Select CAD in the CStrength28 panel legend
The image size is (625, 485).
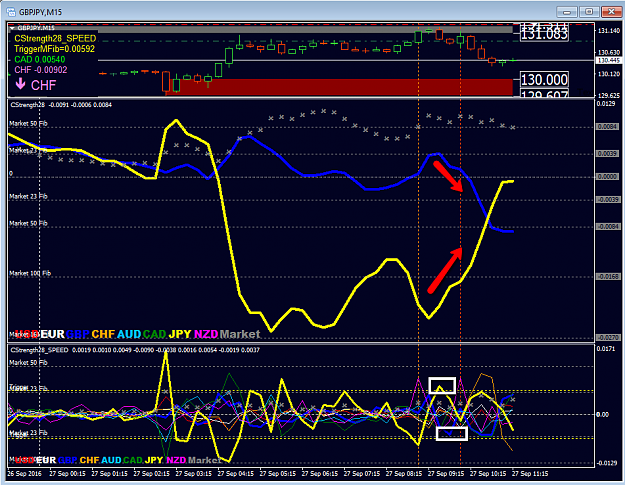coord(154,334)
